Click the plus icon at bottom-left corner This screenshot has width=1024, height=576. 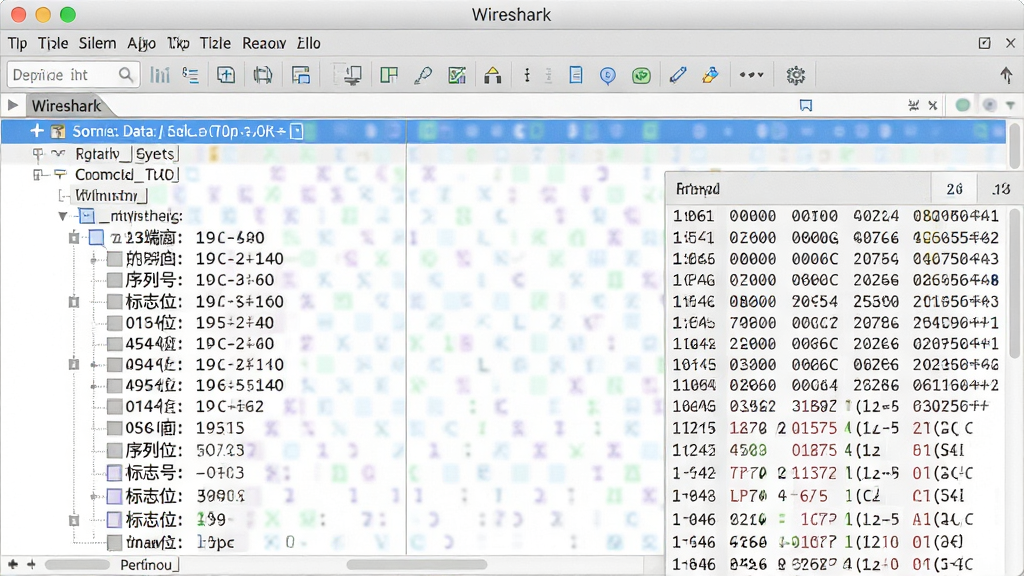(12, 564)
